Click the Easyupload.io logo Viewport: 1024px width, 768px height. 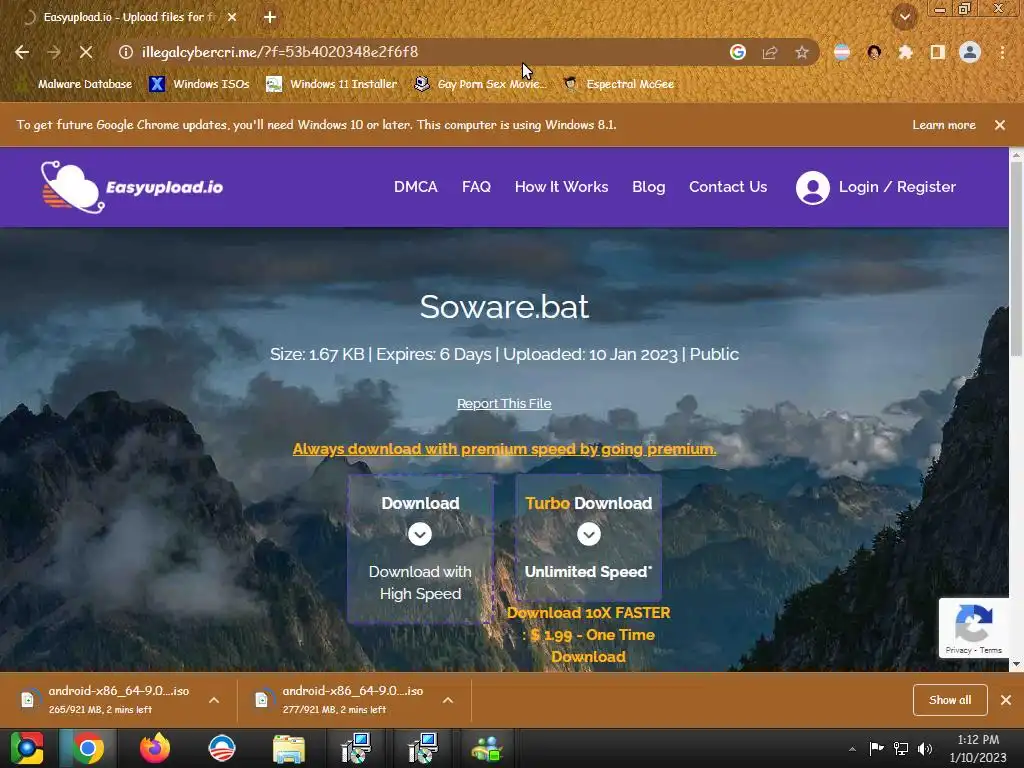tap(132, 187)
